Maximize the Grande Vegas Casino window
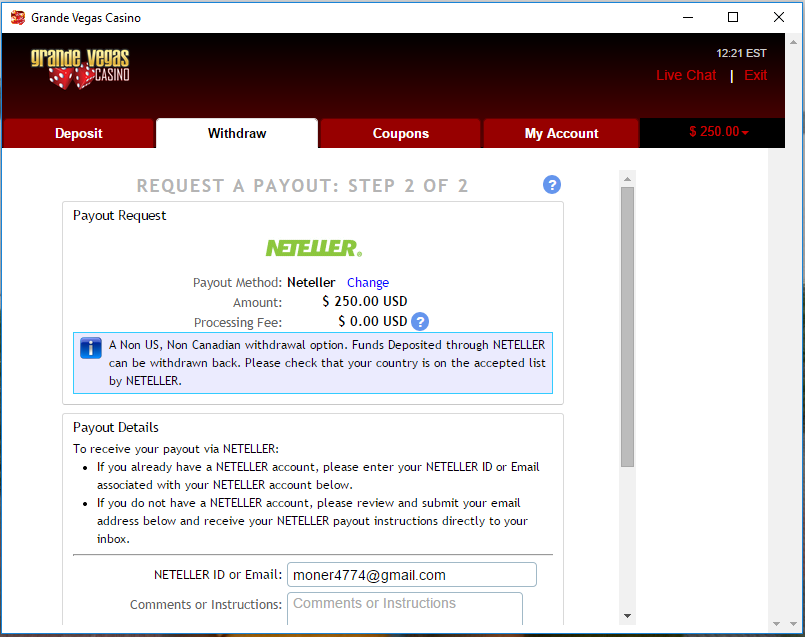This screenshot has width=805, height=637. [x=733, y=17]
